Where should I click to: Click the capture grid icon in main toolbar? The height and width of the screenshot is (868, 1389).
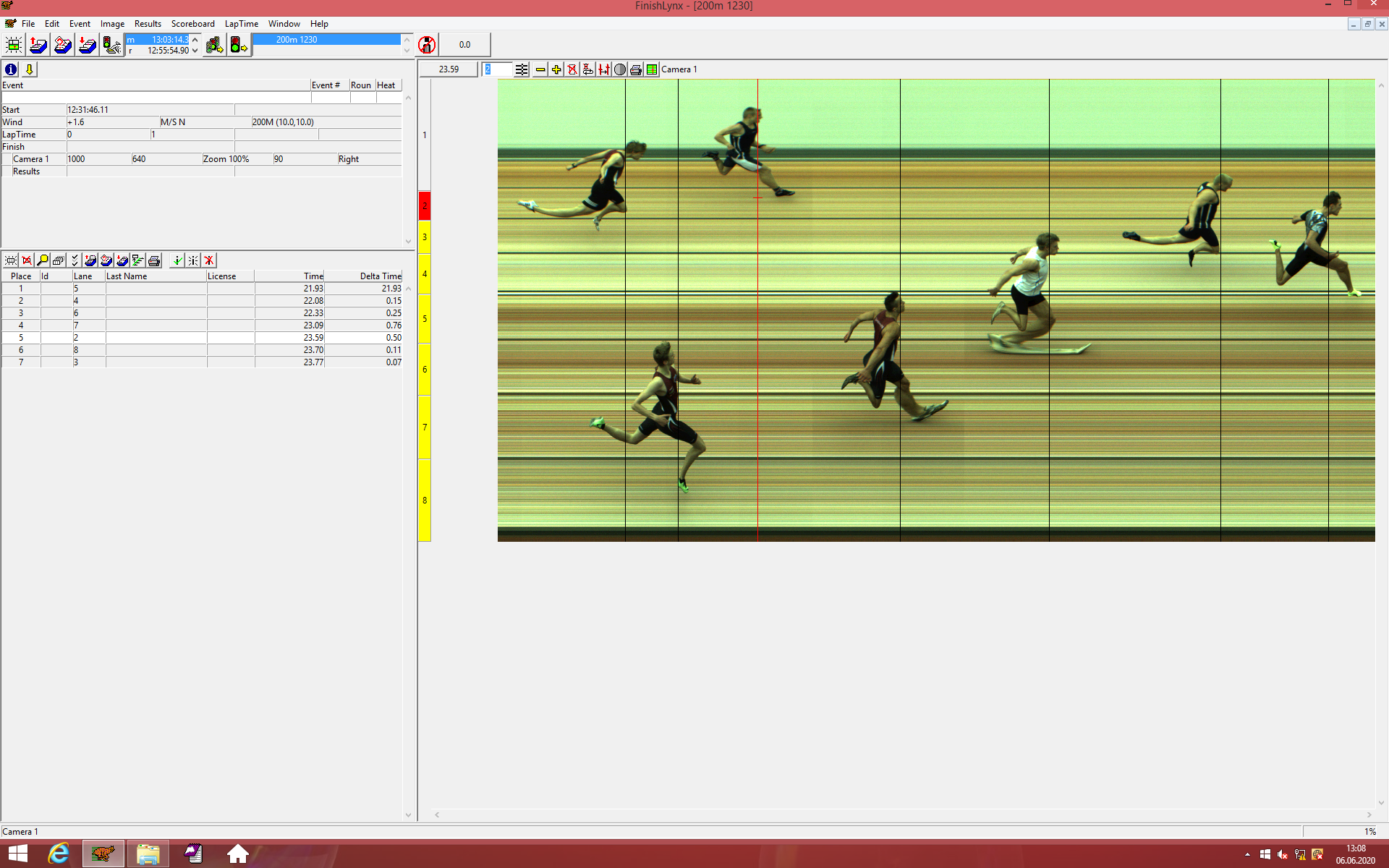pyautogui.click(x=14, y=45)
